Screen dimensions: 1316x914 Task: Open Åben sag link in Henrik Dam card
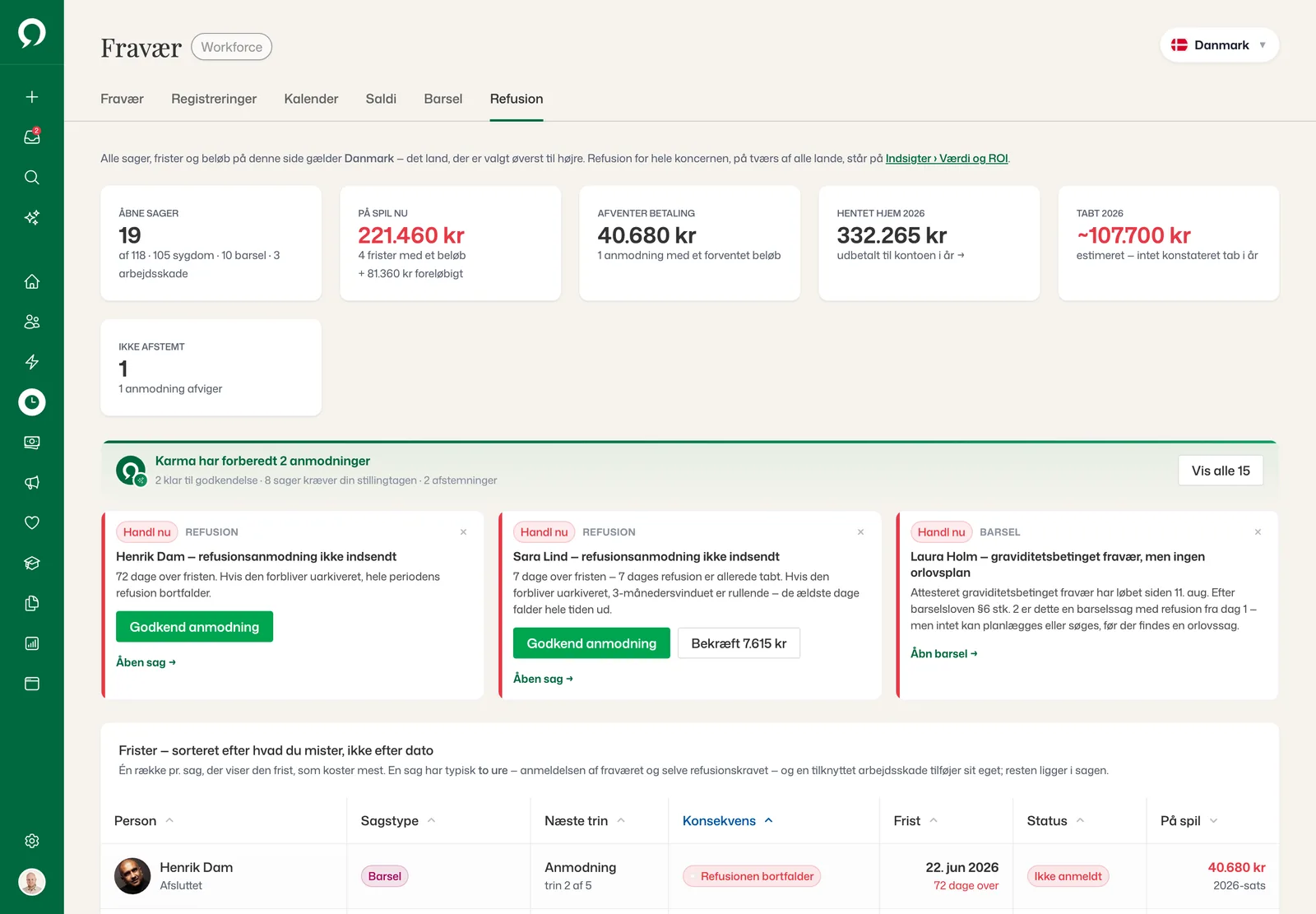146,662
